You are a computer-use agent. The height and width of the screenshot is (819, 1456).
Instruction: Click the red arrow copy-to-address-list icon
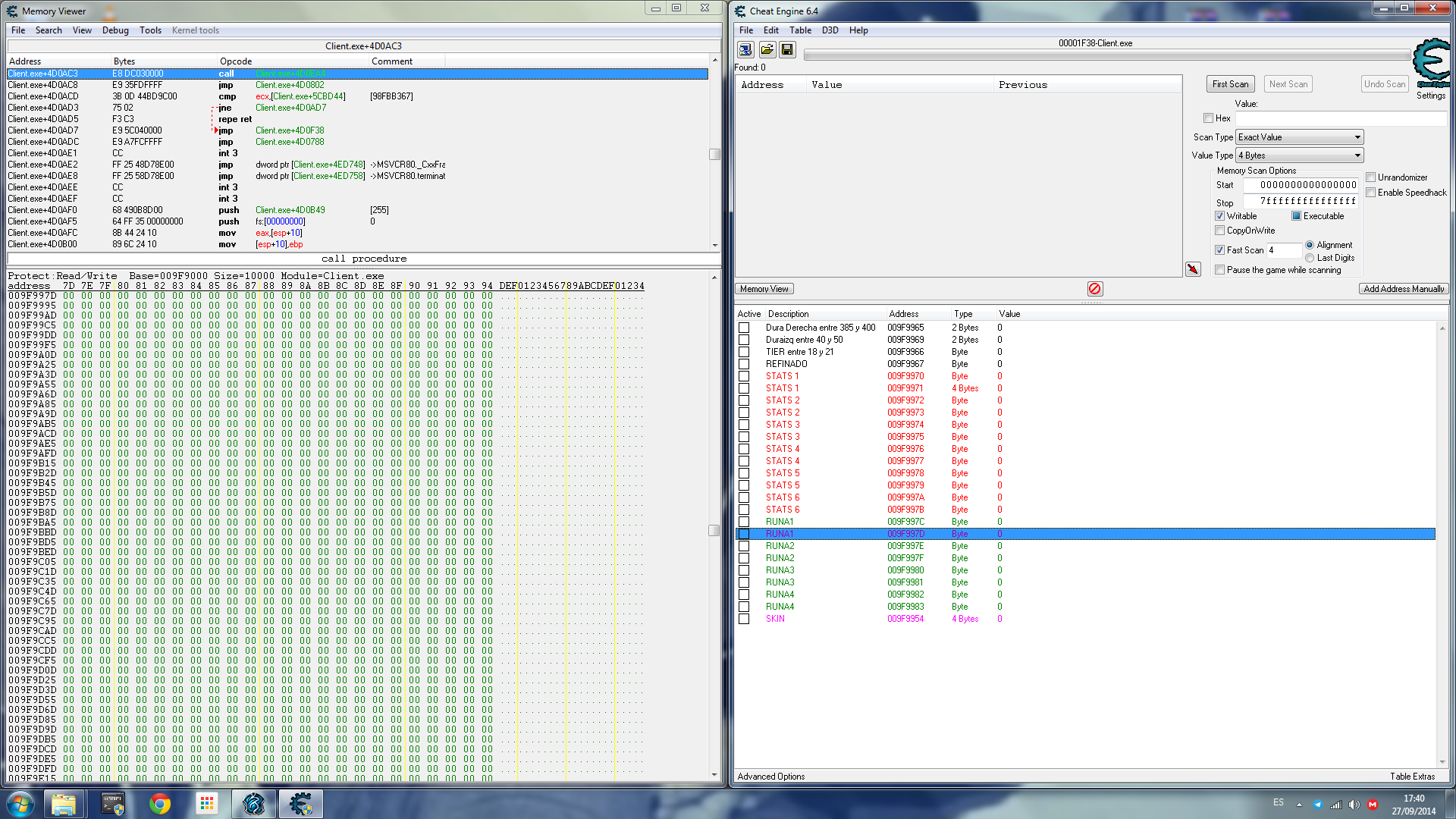pos(1193,269)
